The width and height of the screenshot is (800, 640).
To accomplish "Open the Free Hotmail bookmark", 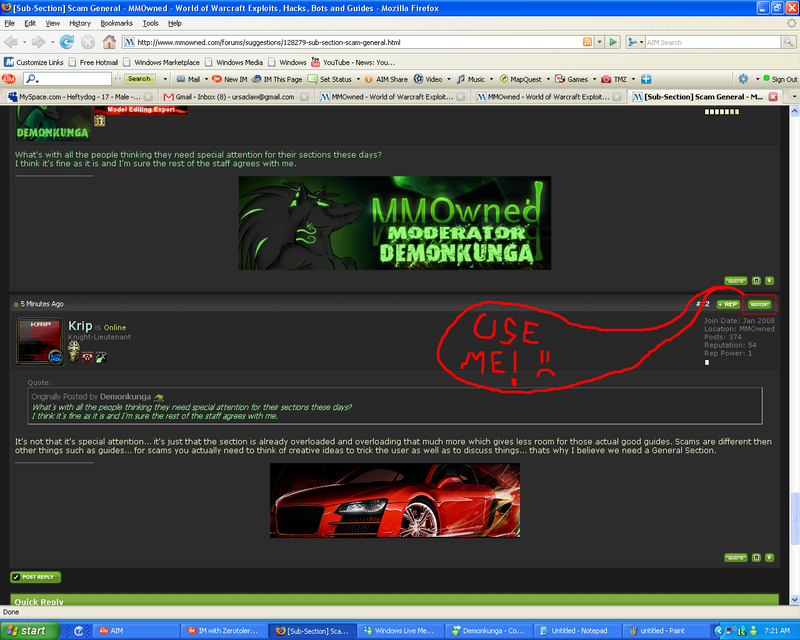I will [x=93, y=62].
